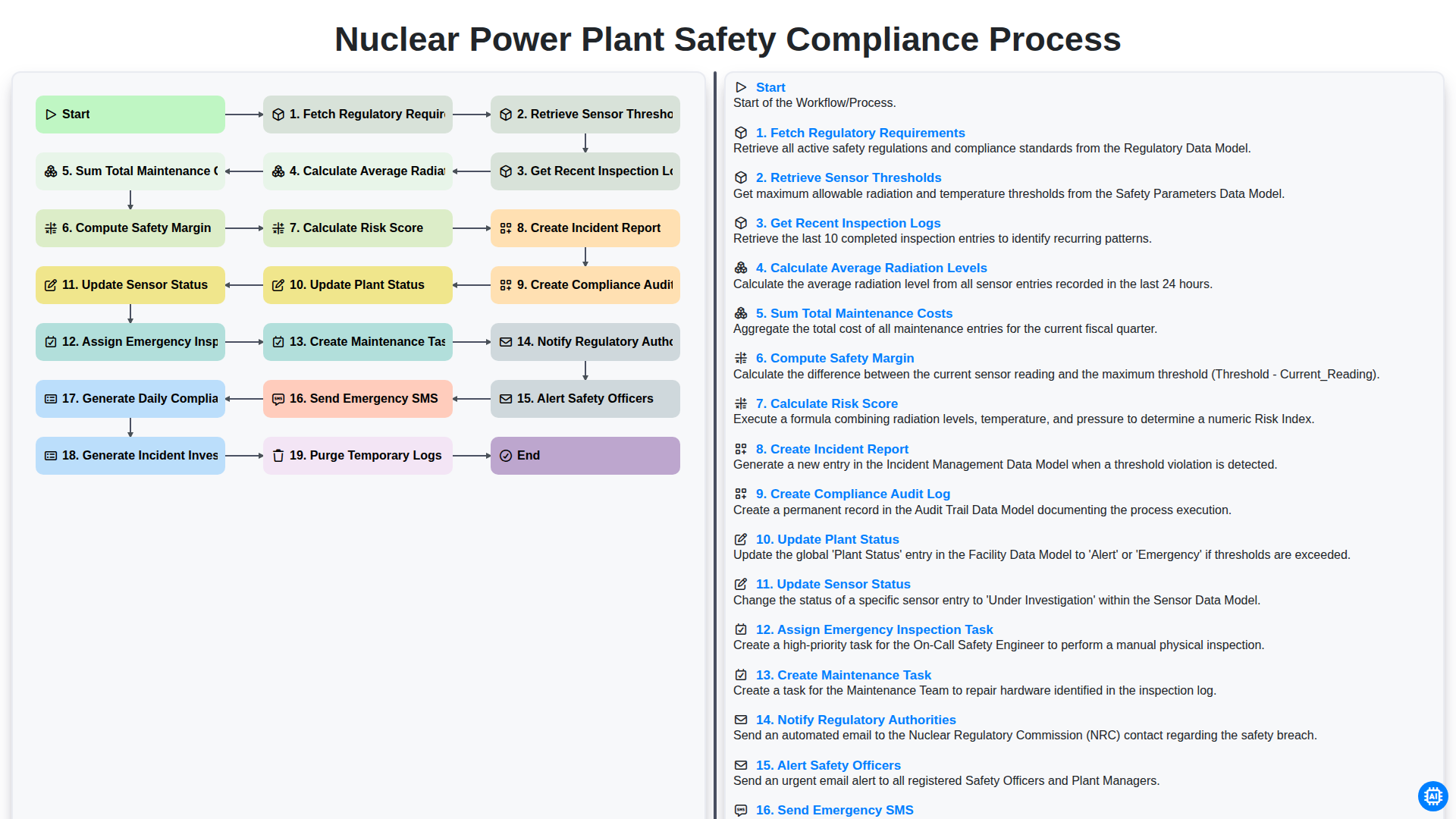
Task: Select the 15. Alert Safety Officers node
Action: pos(585,399)
